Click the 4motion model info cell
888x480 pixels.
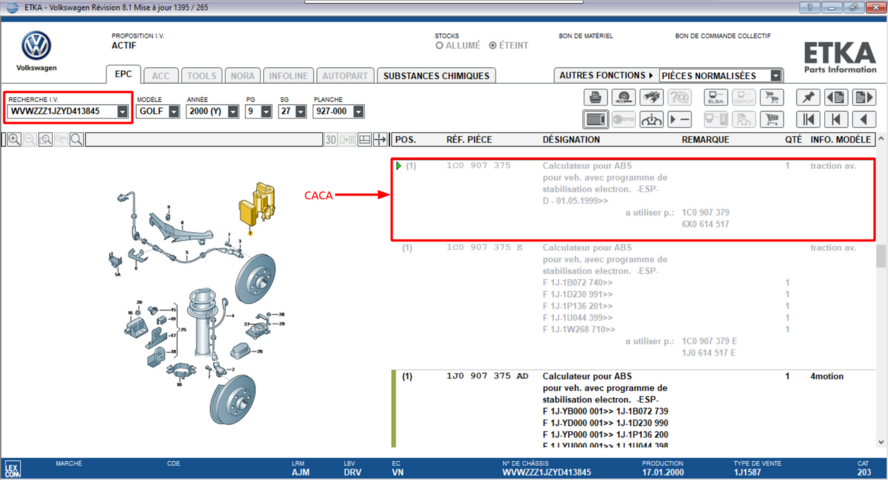point(827,376)
